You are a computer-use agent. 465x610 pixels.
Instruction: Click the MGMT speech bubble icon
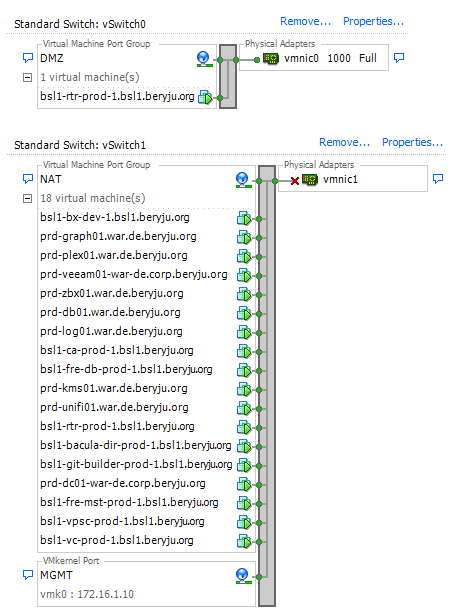(28, 575)
